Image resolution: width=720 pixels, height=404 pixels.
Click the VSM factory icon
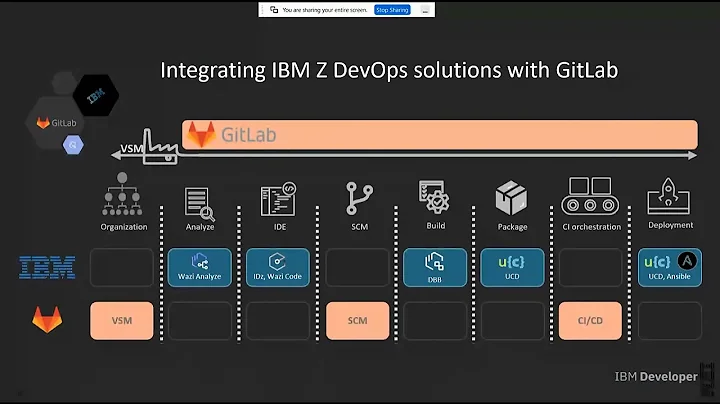coord(160,146)
